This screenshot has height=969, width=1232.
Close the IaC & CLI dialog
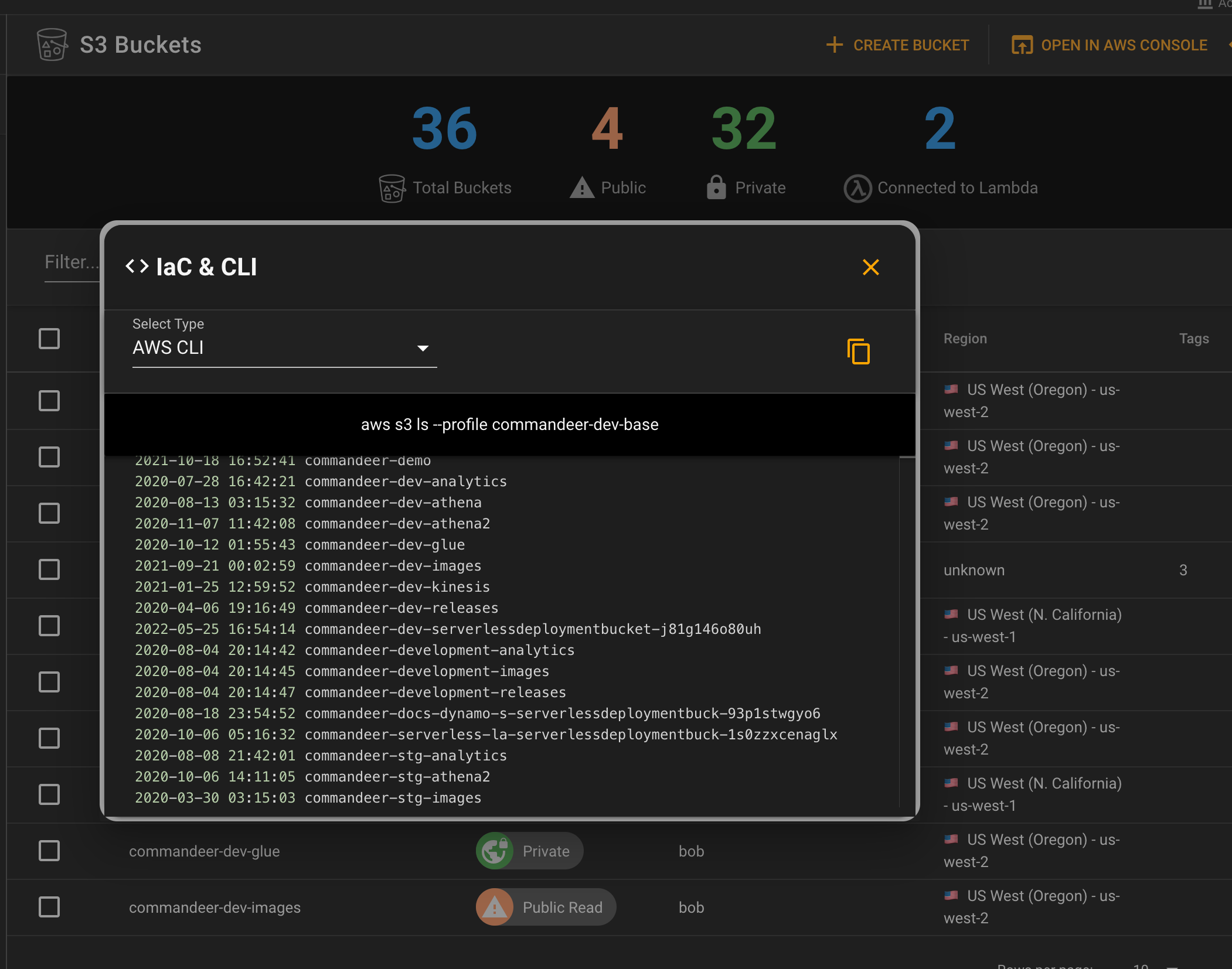[x=871, y=267]
